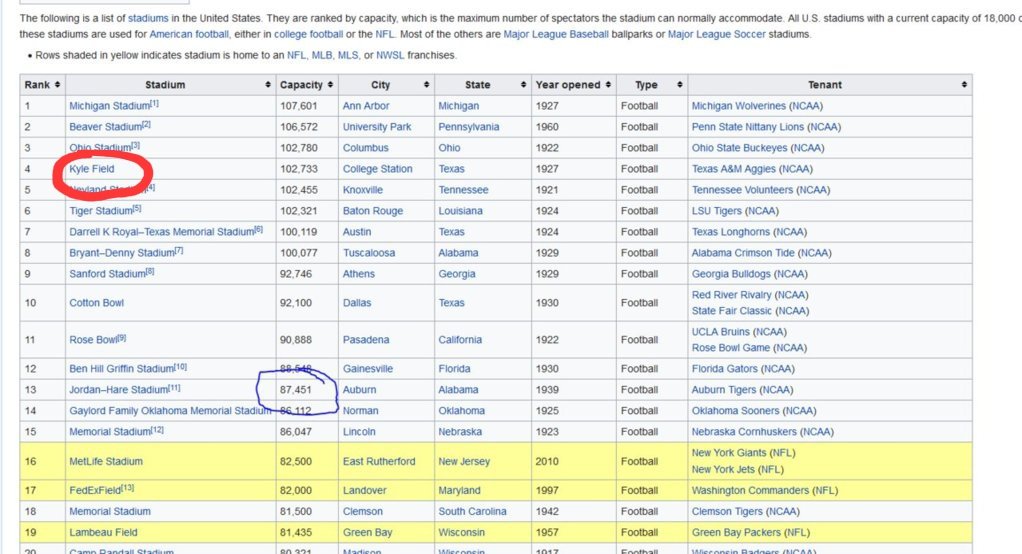Sort table by Tenant column arrows
Viewport: 1022px width, 554px height.
964,85
